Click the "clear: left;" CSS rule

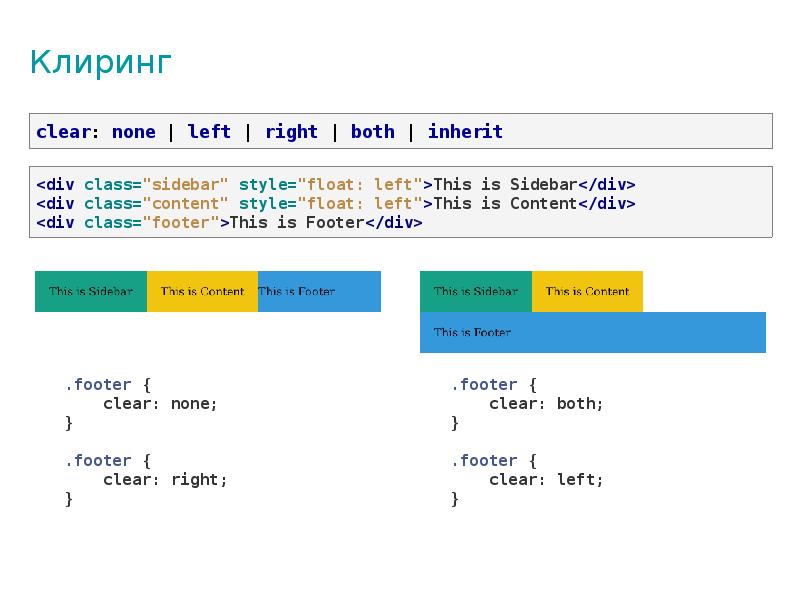[x=546, y=480]
